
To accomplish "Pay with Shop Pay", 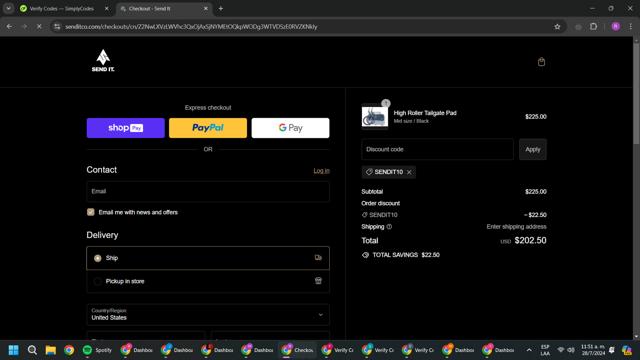I will 126,128.
